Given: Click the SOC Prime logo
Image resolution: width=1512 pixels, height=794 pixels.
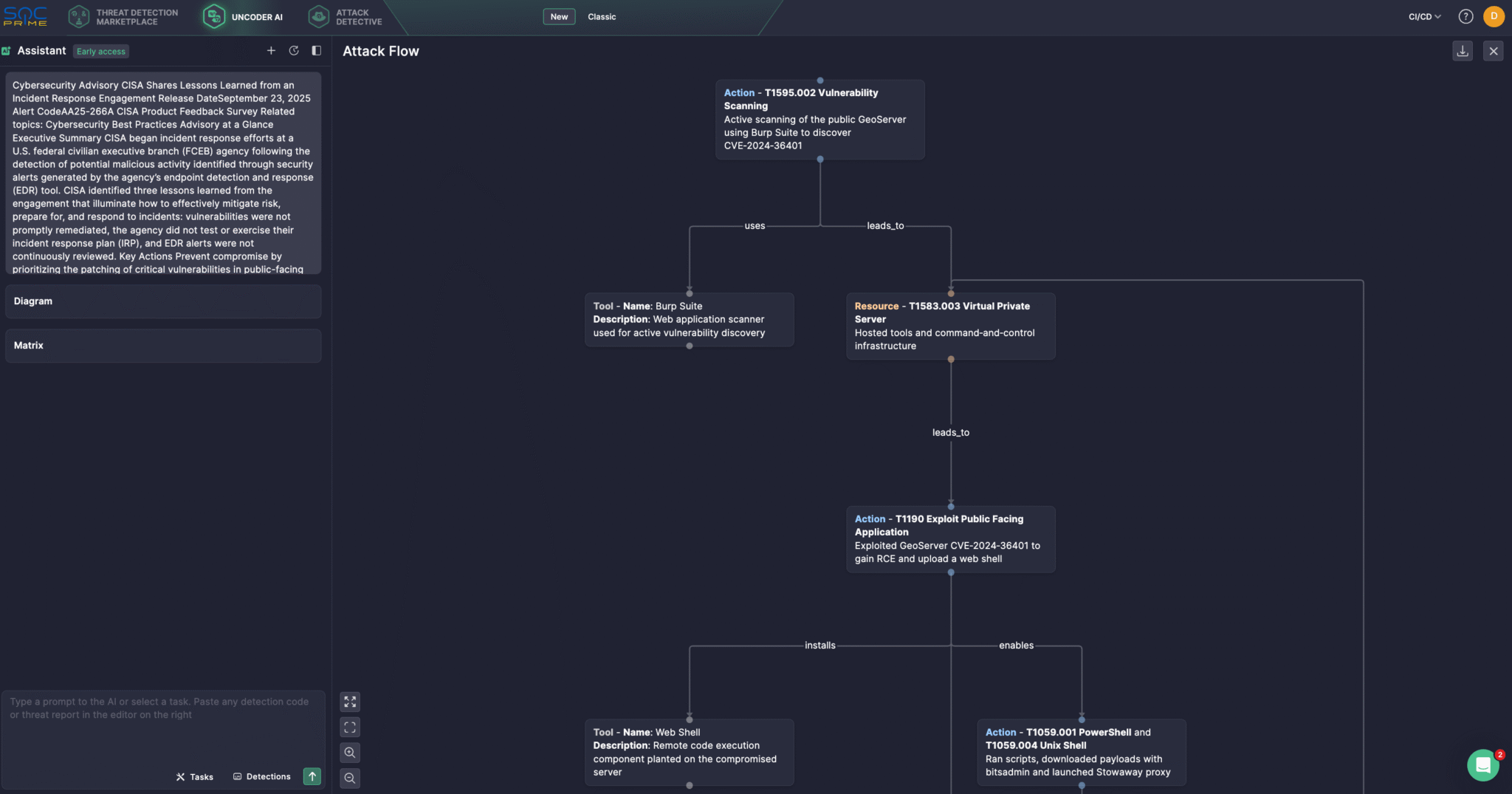Looking at the screenshot, I should 26,16.
